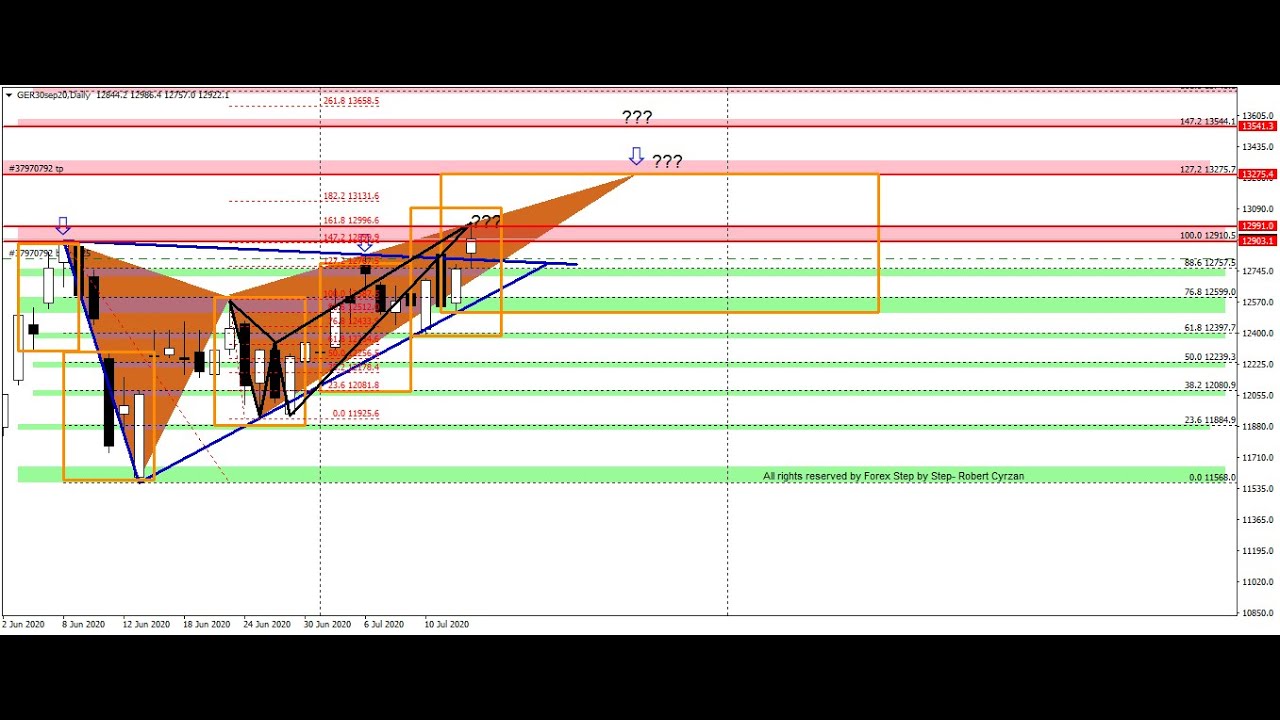
Task: Click the GER30sep20,Daily chart title
Action: tap(53, 95)
